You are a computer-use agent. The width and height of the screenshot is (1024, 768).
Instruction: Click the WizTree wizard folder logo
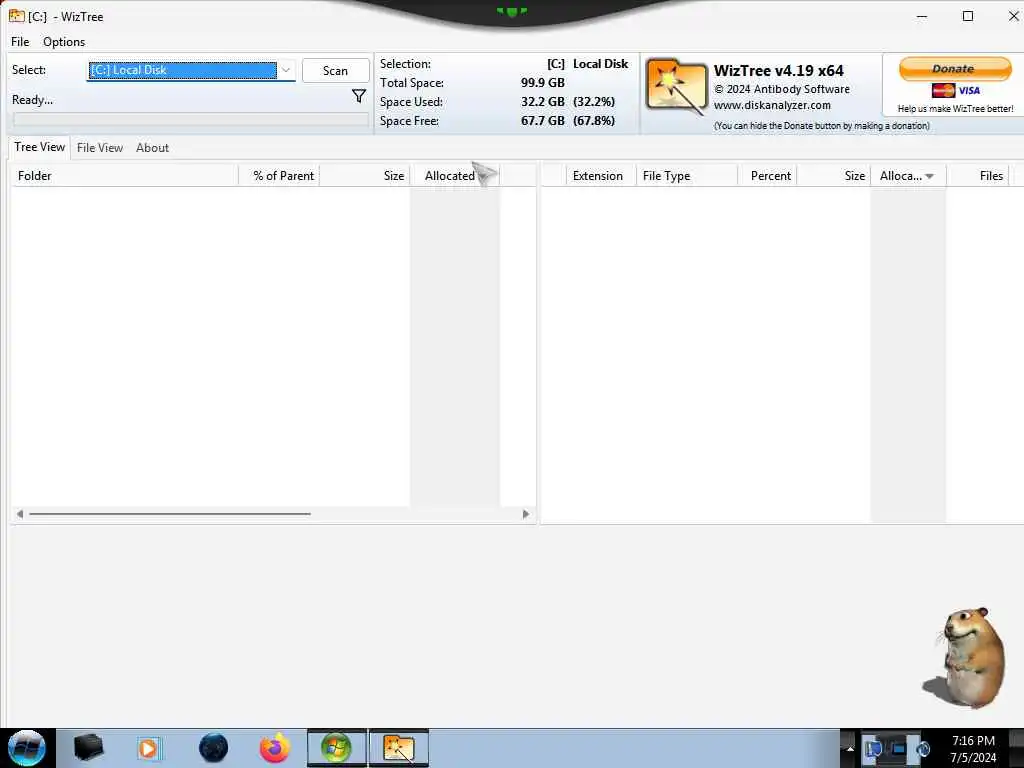pos(676,86)
